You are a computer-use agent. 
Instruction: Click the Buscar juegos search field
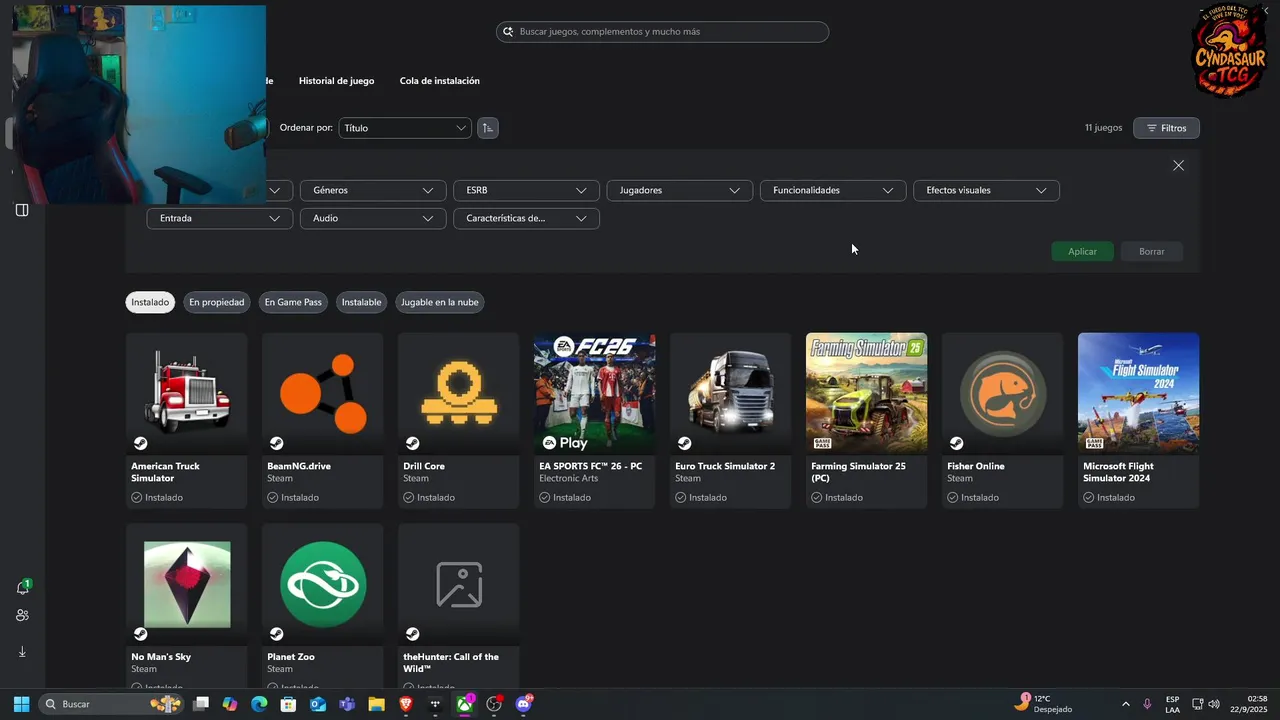tap(662, 32)
